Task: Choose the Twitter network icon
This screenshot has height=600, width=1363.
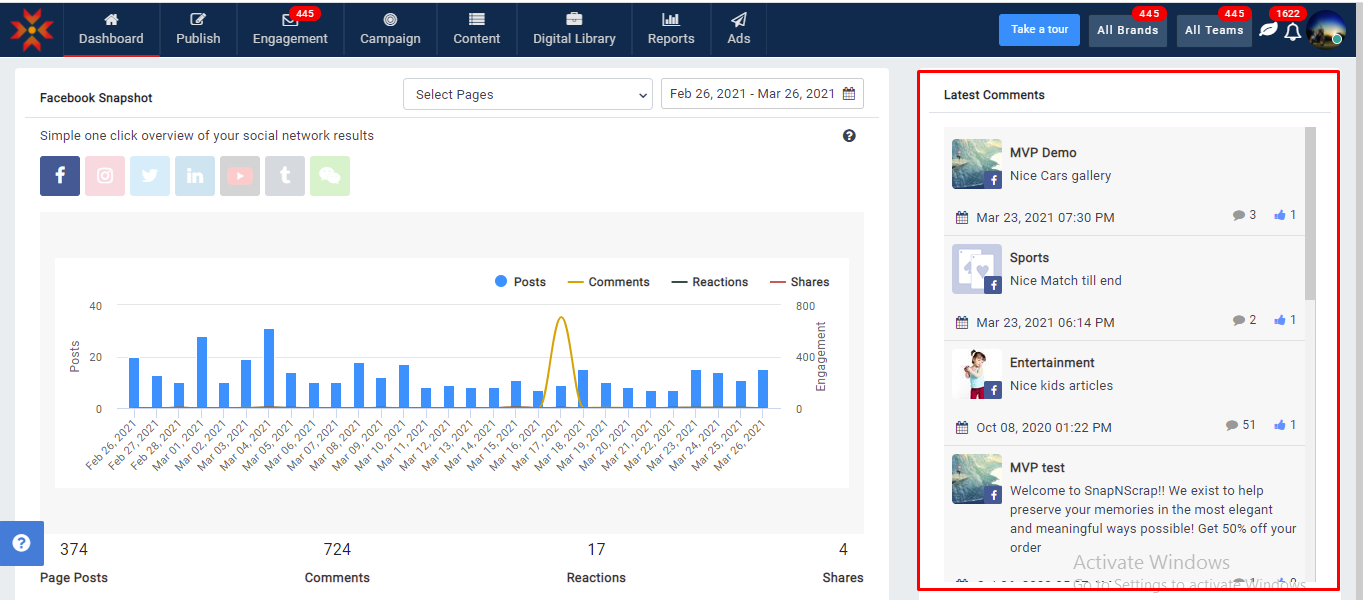Action: (x=150, y=176)
